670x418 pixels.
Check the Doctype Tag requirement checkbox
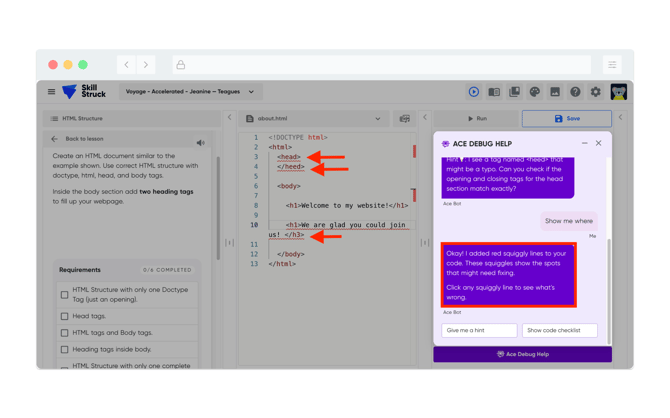[65, 295]
